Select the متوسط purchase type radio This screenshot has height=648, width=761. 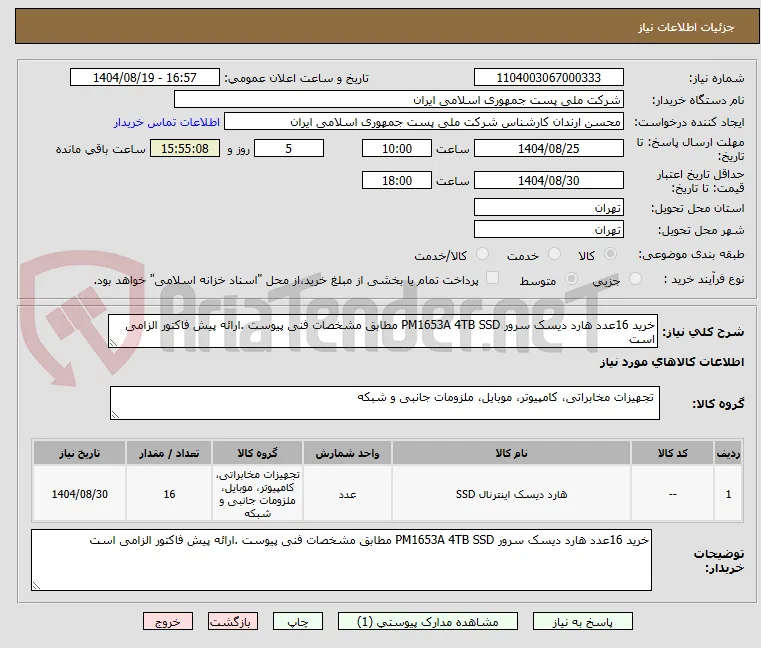pyautogui.click(x=572, y=279)
